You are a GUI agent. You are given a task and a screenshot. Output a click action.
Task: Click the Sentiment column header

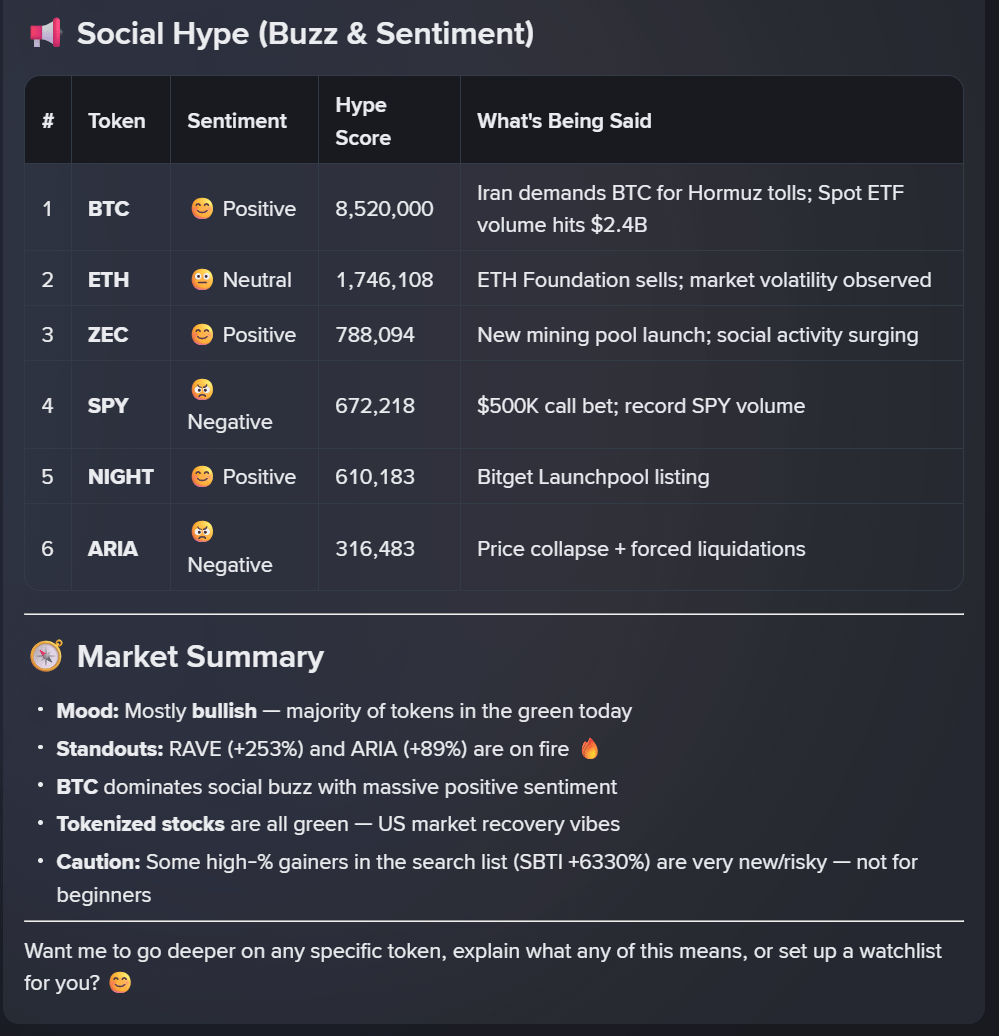[237, 121]
